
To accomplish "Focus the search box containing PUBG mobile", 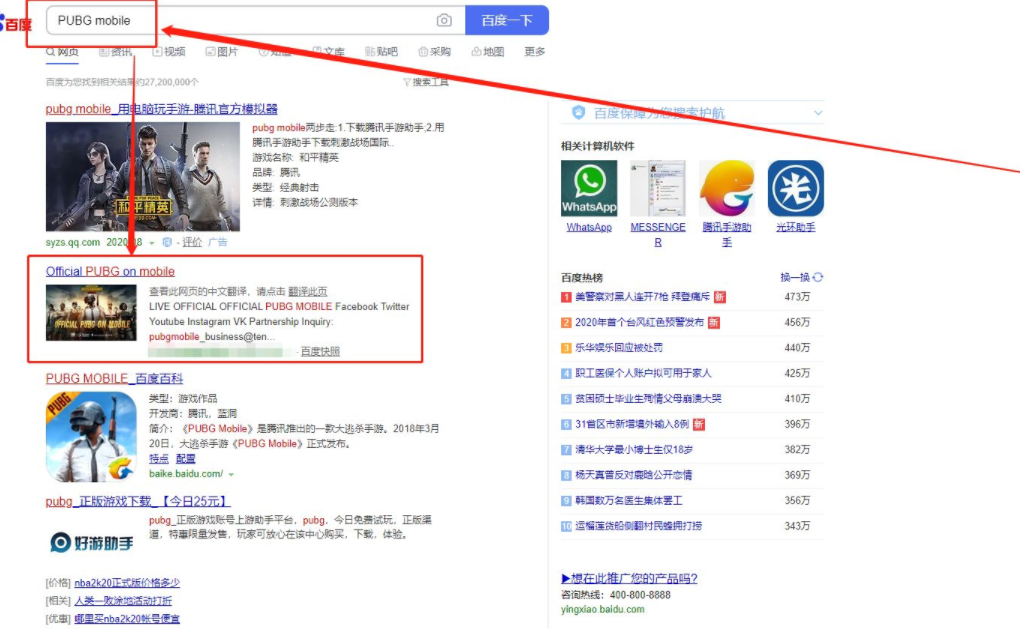I will point(256,20).
